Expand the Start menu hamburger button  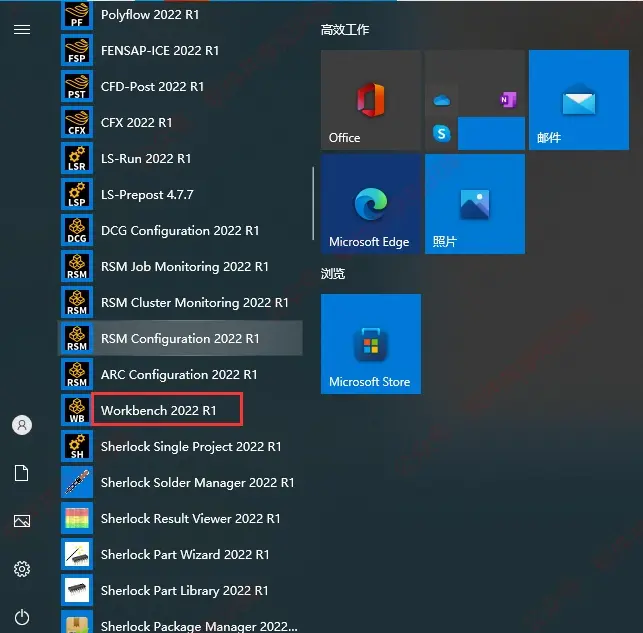click(x=22, y=30)
